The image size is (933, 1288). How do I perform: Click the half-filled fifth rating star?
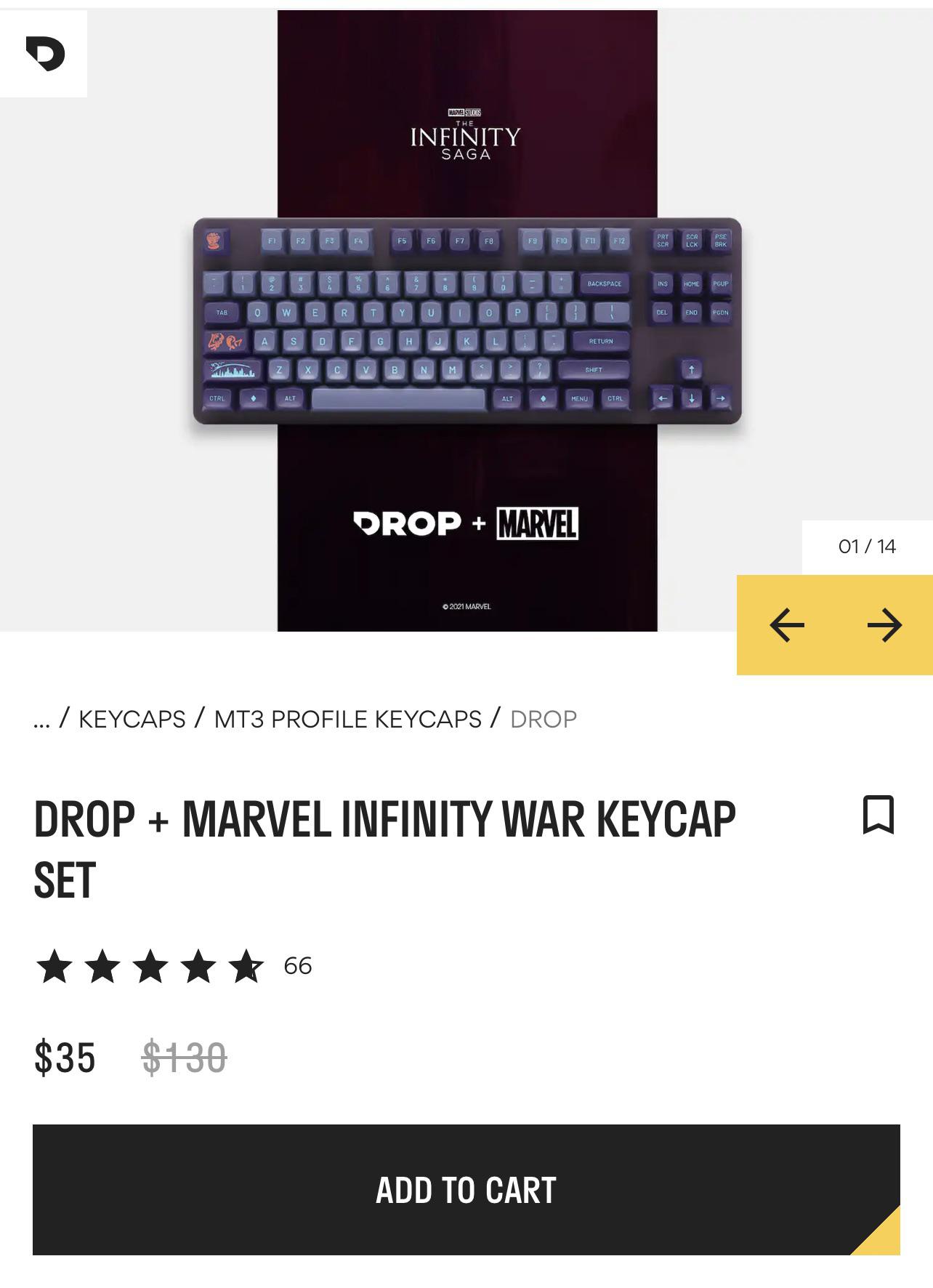246,966
